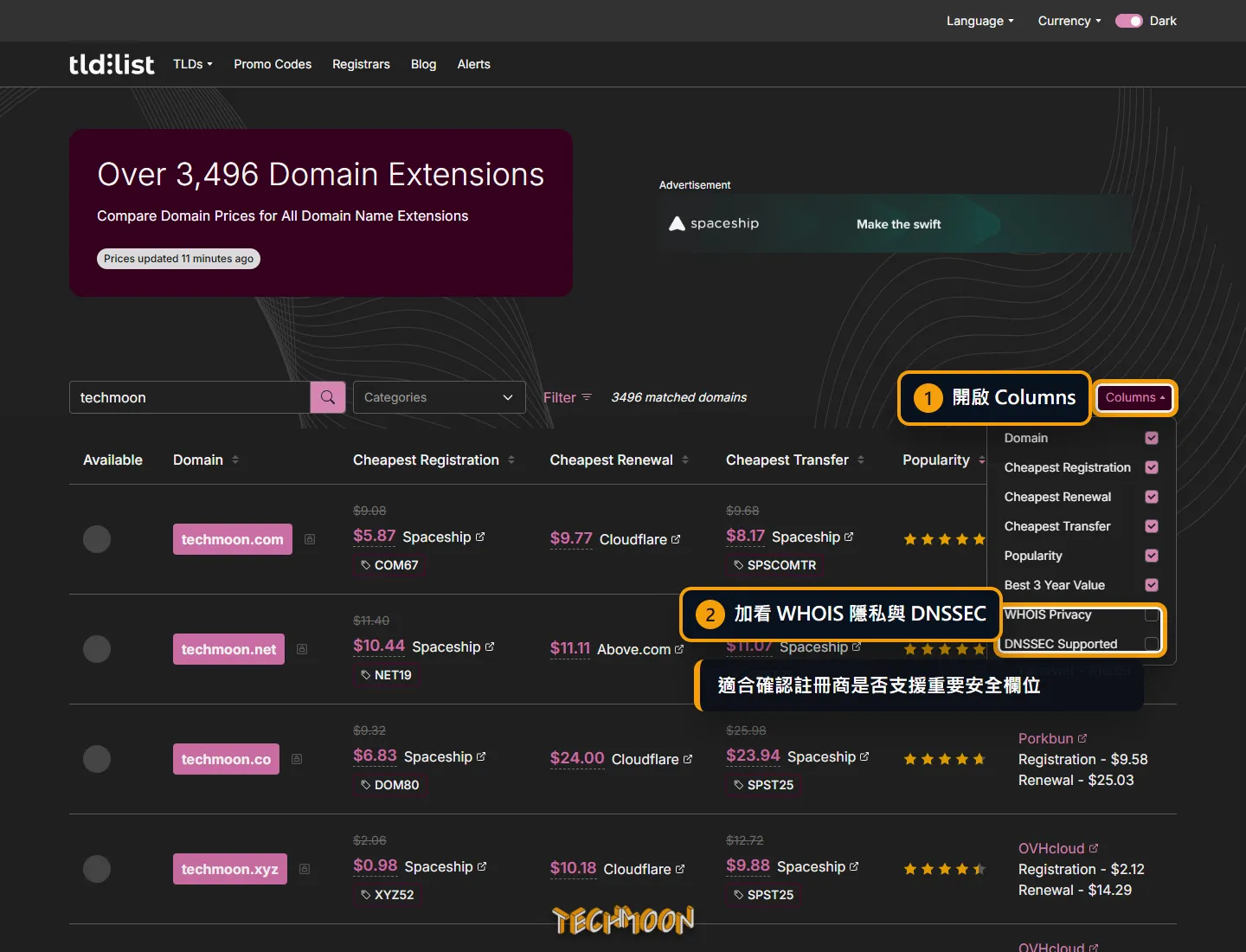1246x952 pixels.
Task: Open Spaceship external link for techmoon.co transfer
Action: tap(828, 756)
